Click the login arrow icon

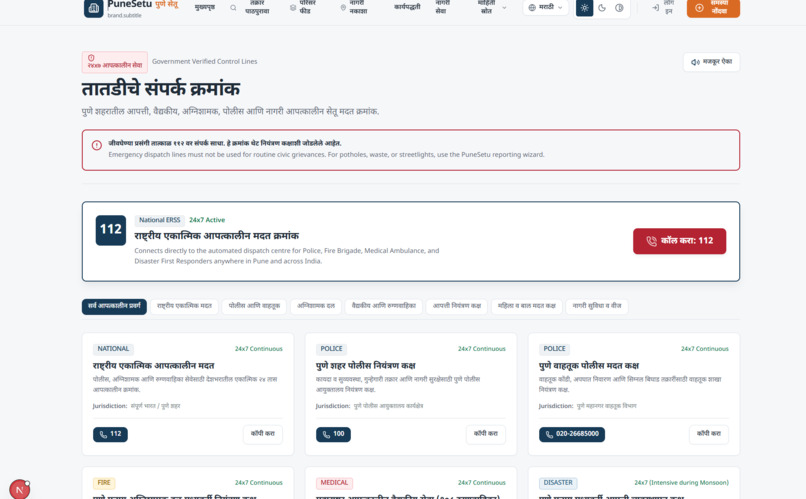(655, 8)
